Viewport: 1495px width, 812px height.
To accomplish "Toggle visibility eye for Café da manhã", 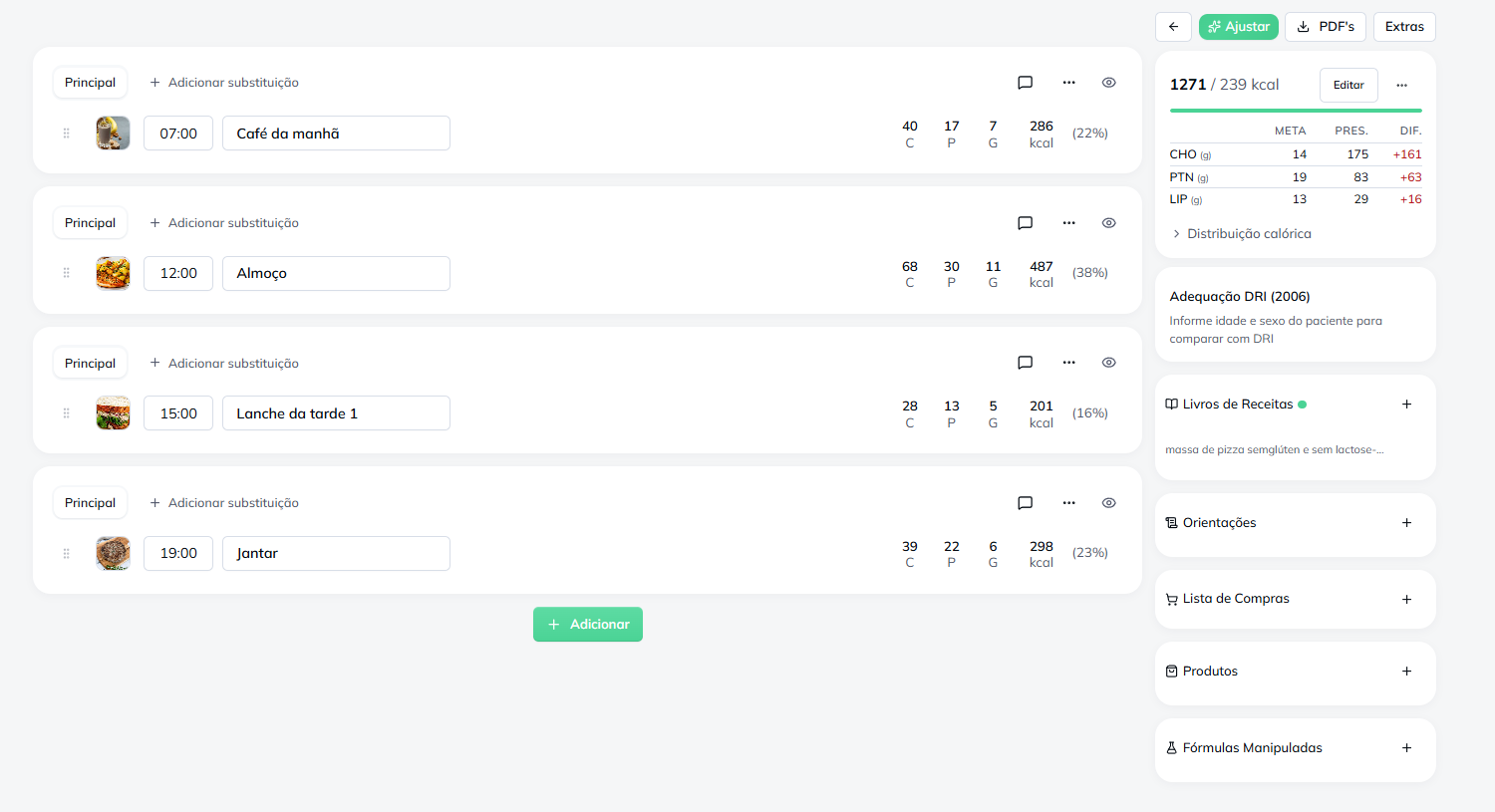I will (1108, 83).
